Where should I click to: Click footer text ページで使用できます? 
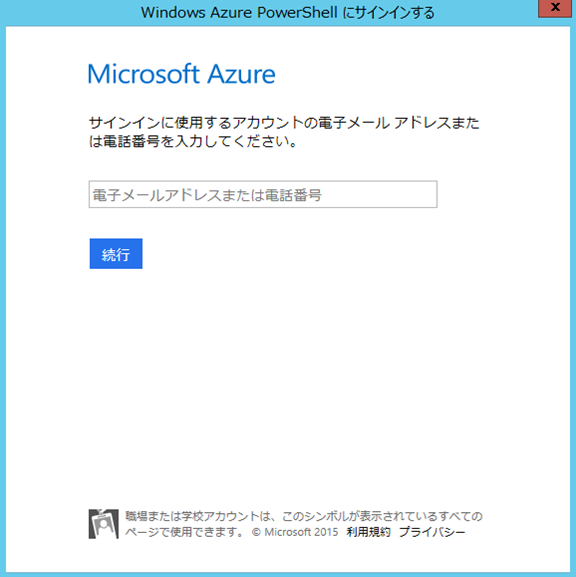184,532
